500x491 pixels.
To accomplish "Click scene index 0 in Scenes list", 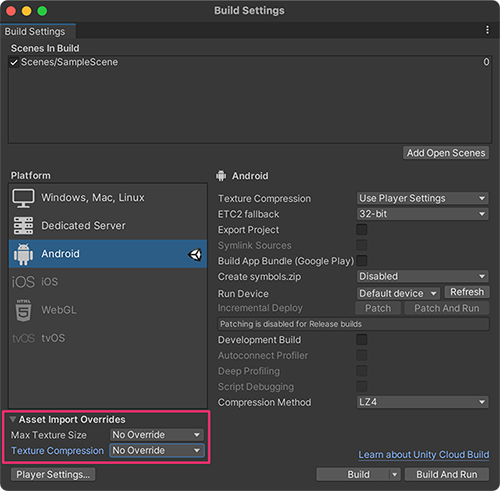I will click(x=486, y=62).
